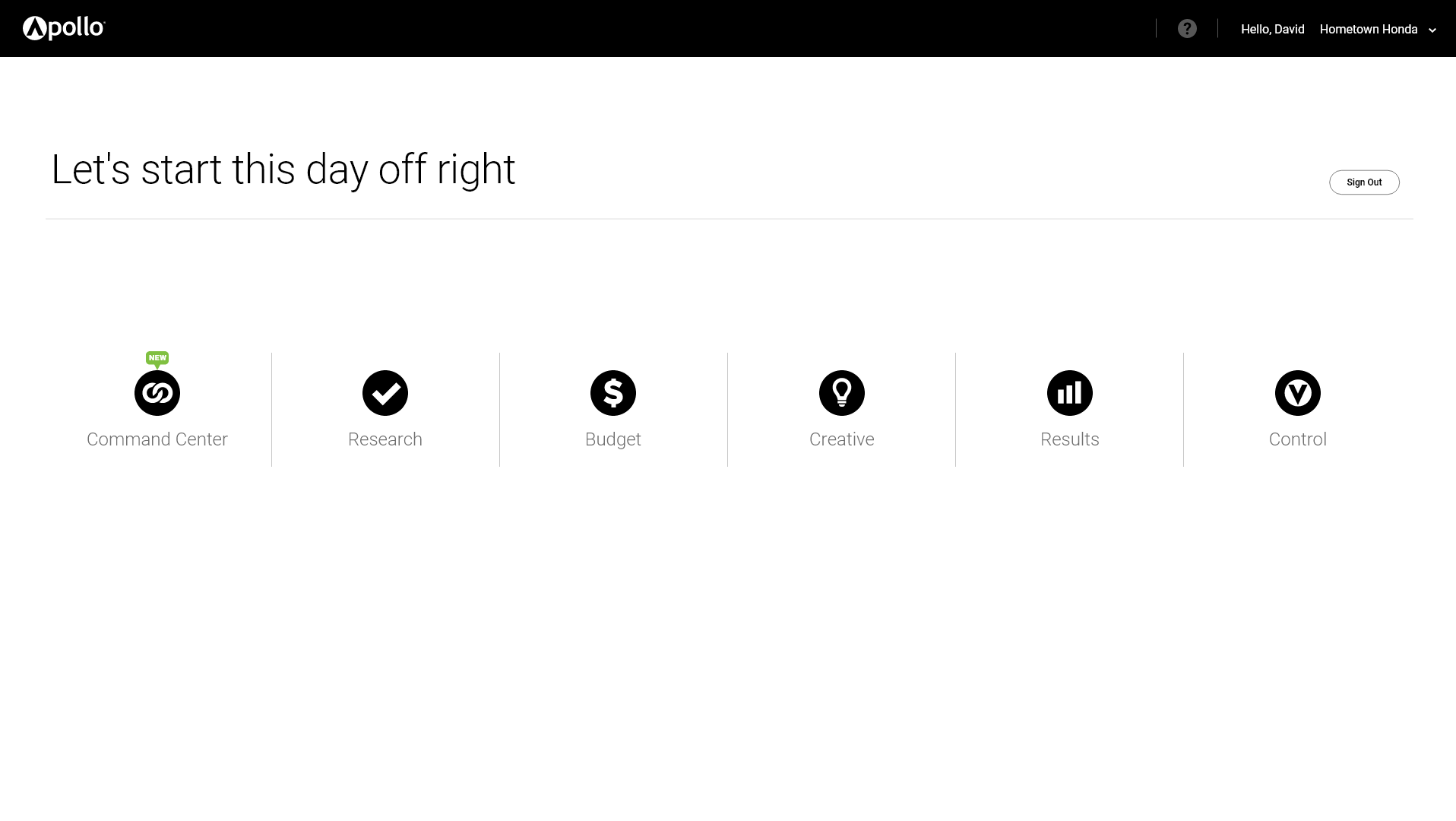Viewport: 1456px width, 821px height.
Task: Click the Control V-shaped icon
Action: pos(1298,393)
